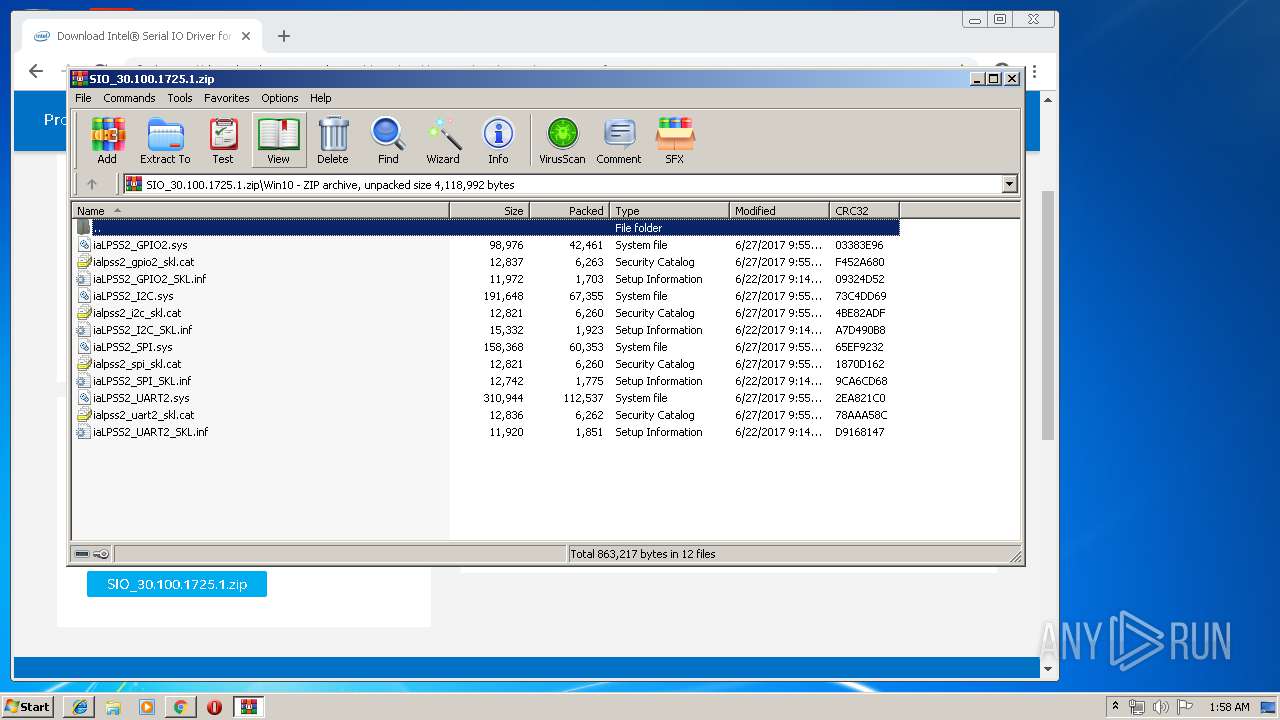The width and height of the screenshot is (1280, 720).
Task: Click the View toolbar icon
Action: coord(278,140)
